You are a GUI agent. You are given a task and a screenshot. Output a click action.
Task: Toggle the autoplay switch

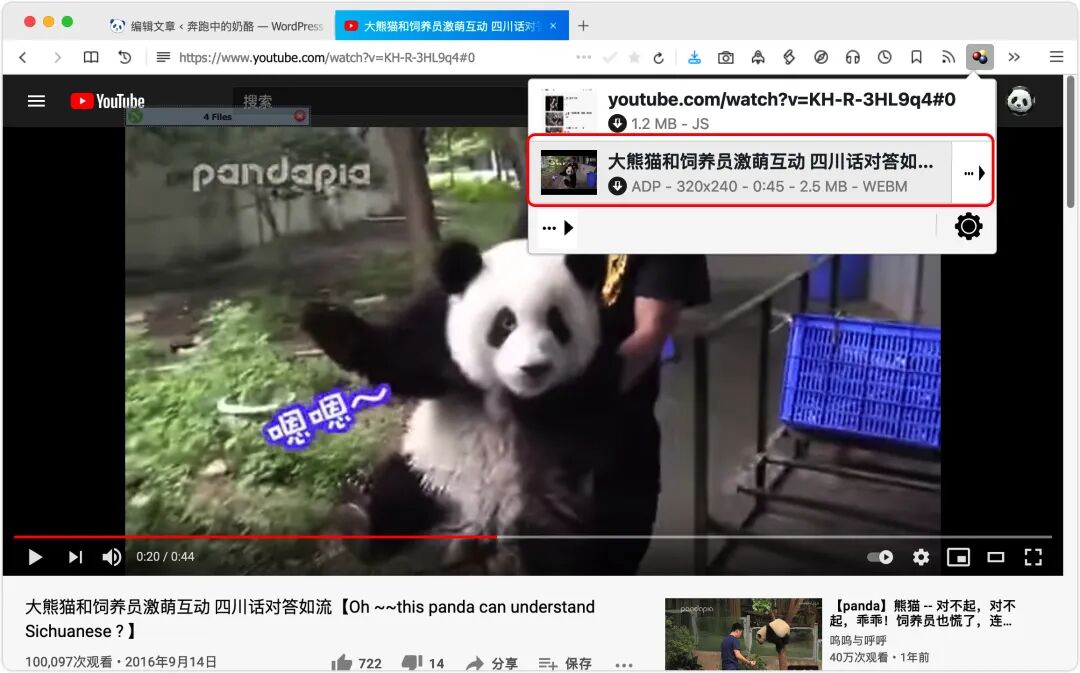[x=880, y=557]
